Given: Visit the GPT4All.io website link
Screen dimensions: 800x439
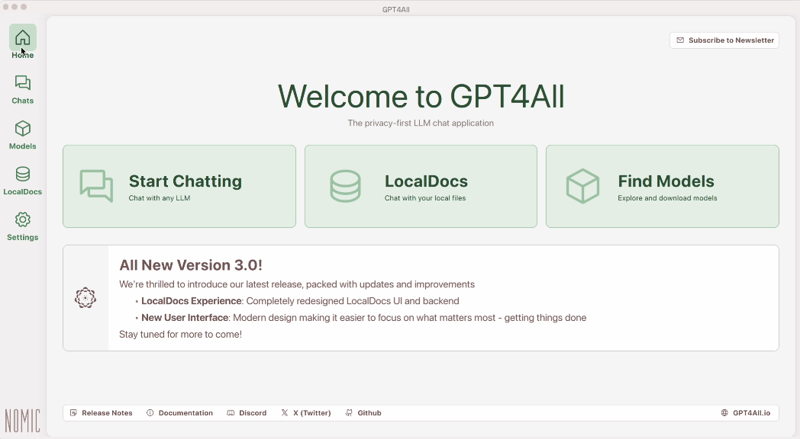Looking at the screenshot, I should click(x=752, y=413).
